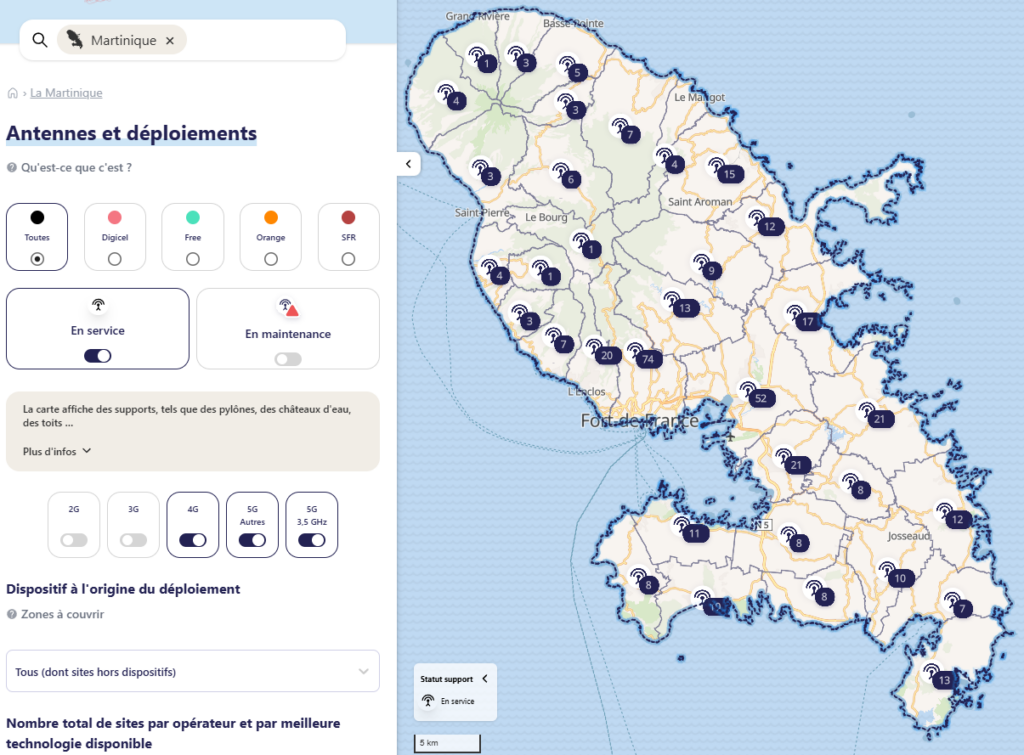1024x755 pixels.
Task: Enable the En maintenance switch
Action: (288, 358)
